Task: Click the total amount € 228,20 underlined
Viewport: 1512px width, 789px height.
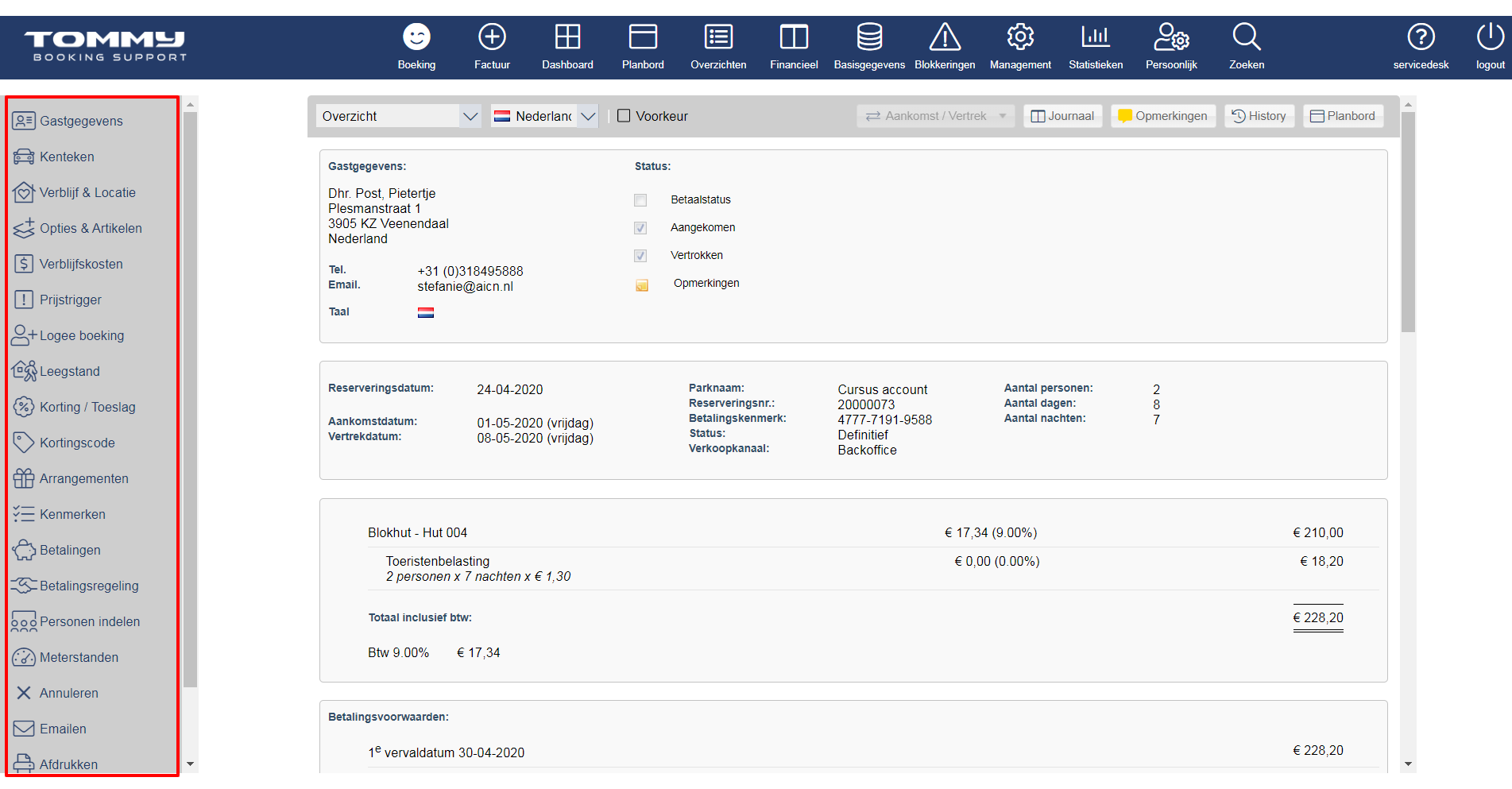Action: 1318,617
